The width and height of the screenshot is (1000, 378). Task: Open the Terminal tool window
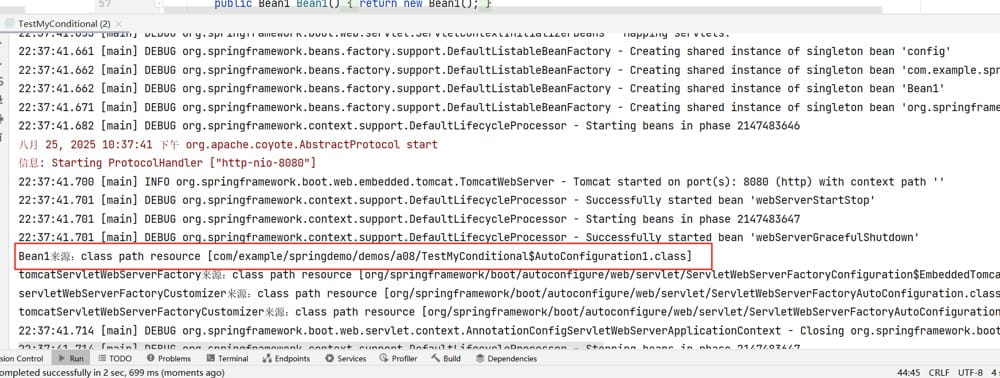227,358
